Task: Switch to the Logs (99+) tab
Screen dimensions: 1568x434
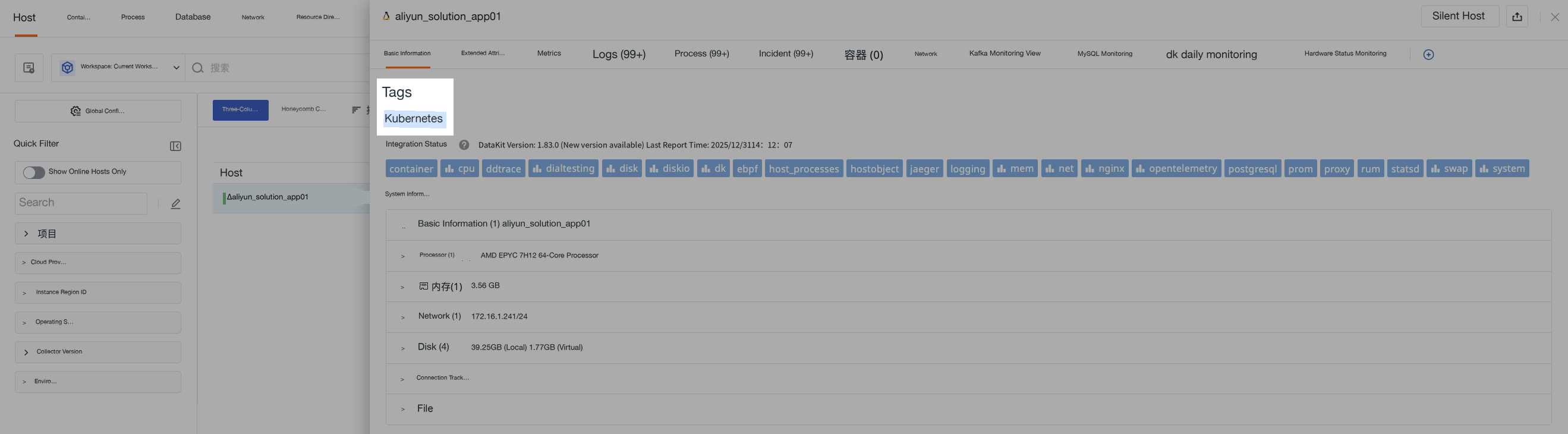Action: coord(618,54)
